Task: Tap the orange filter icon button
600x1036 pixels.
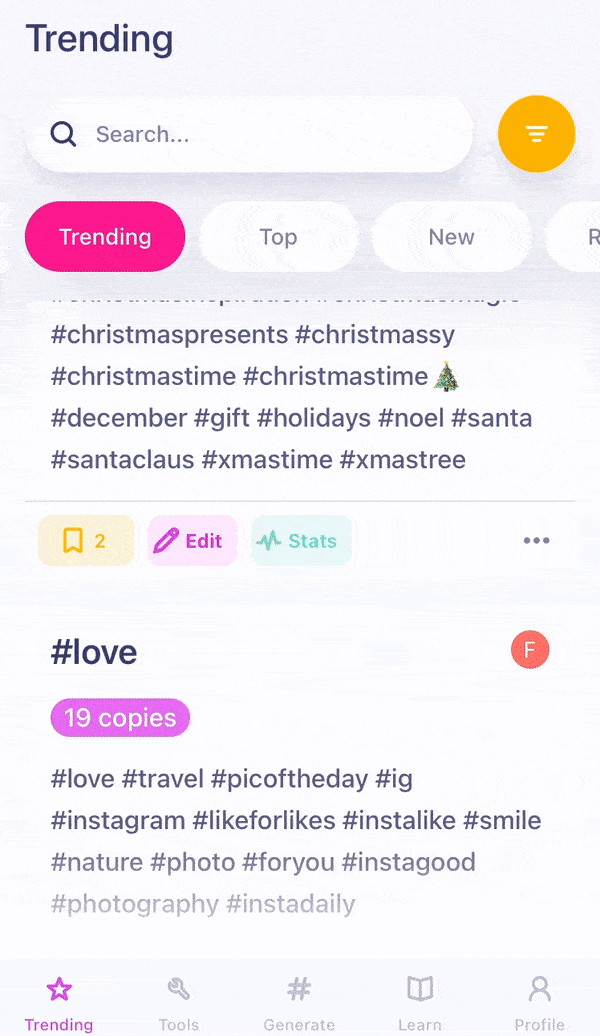Action: [536, 134]
